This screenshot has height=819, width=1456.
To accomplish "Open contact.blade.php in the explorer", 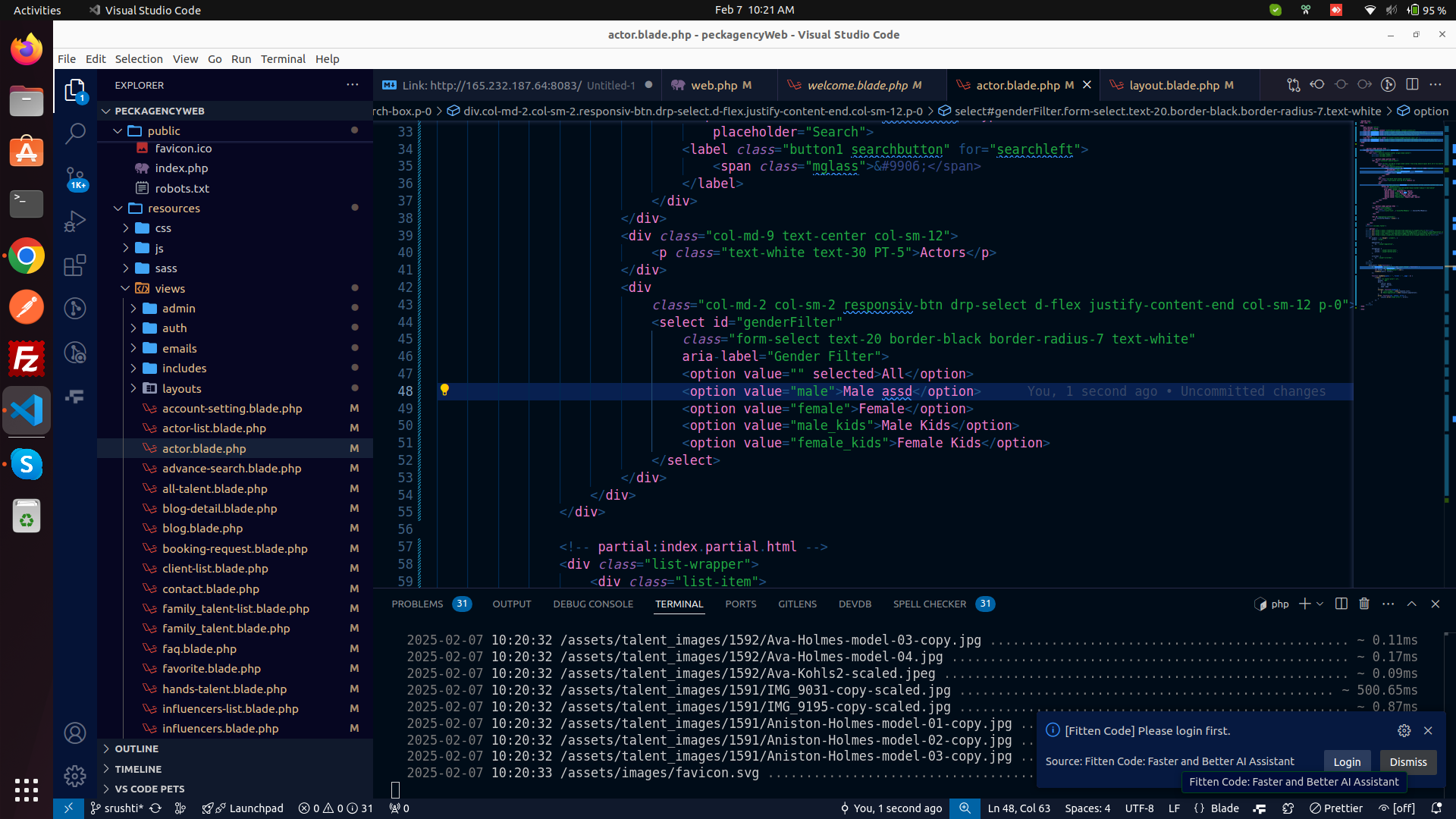I will point(210,588).
